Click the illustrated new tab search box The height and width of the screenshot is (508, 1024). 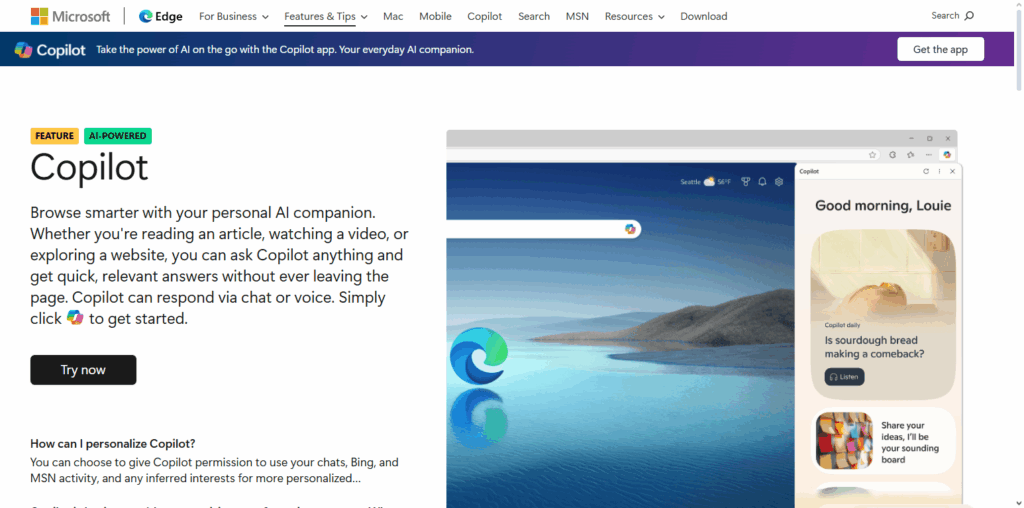click(543, 229)
